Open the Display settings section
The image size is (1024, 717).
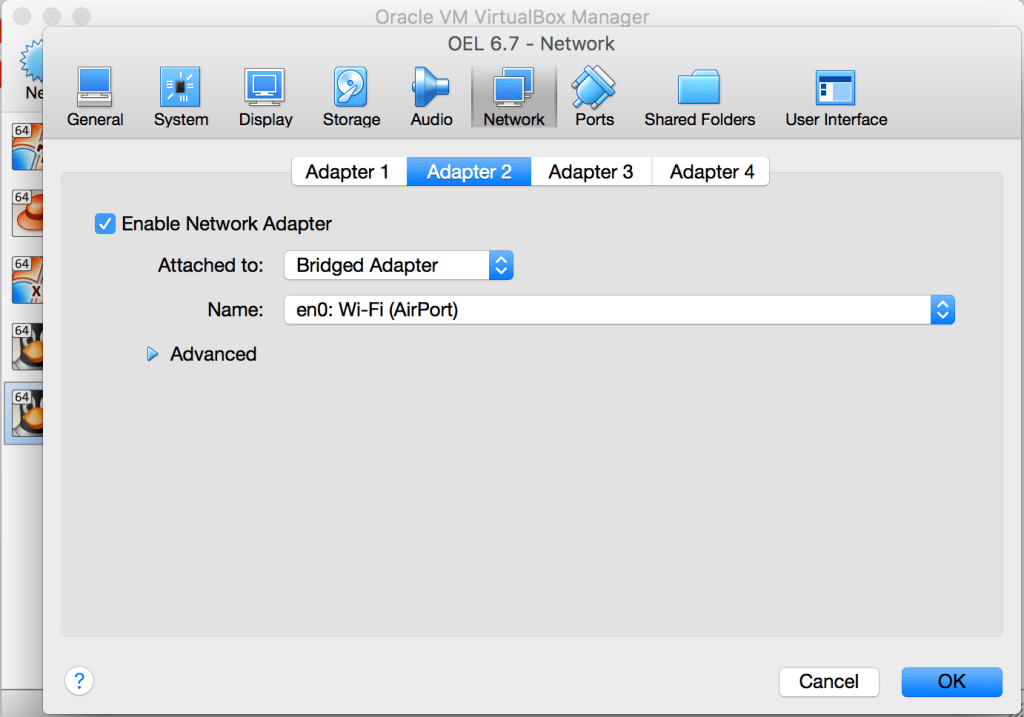point(265,97)
